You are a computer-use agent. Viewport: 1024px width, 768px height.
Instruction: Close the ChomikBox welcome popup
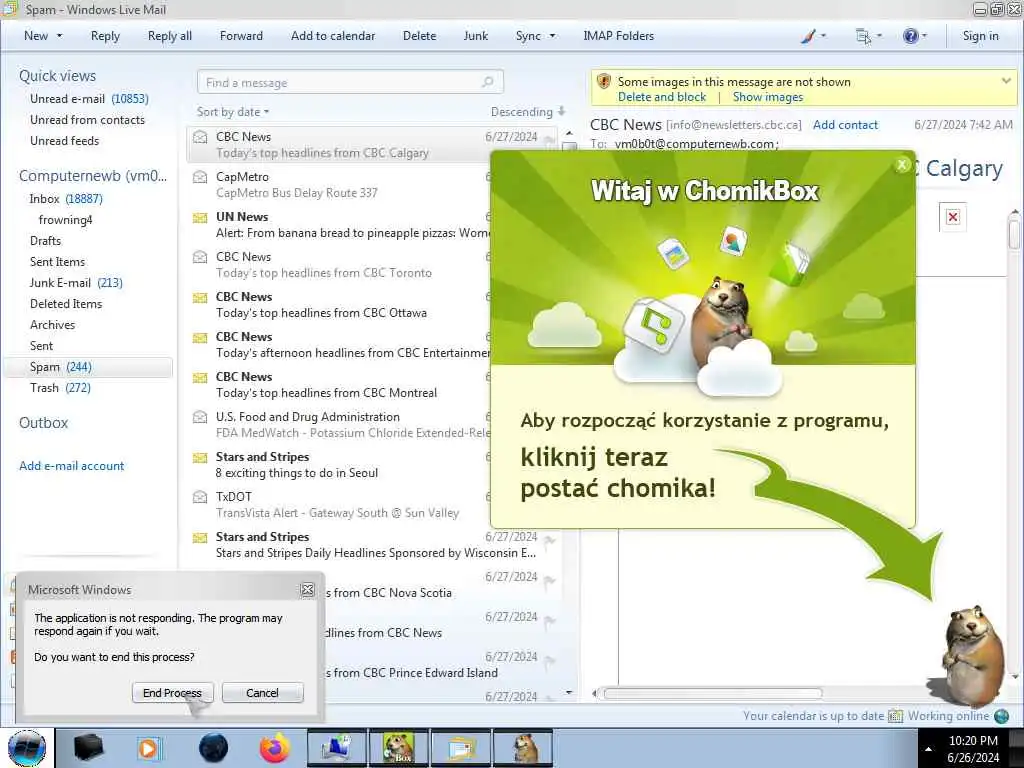coord(902,165)
